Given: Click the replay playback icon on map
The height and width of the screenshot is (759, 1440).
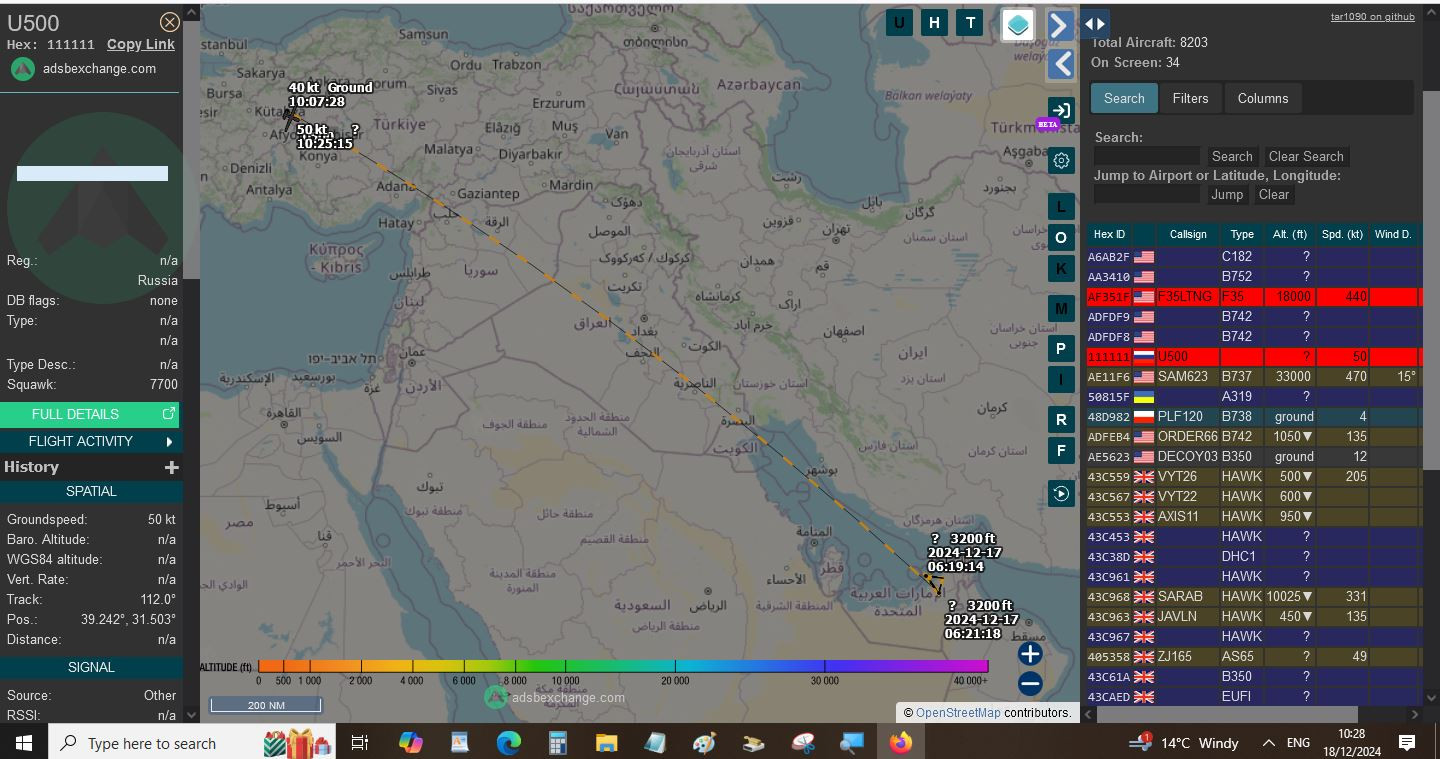Looking at the screenshot, I should coord(1061,493).
